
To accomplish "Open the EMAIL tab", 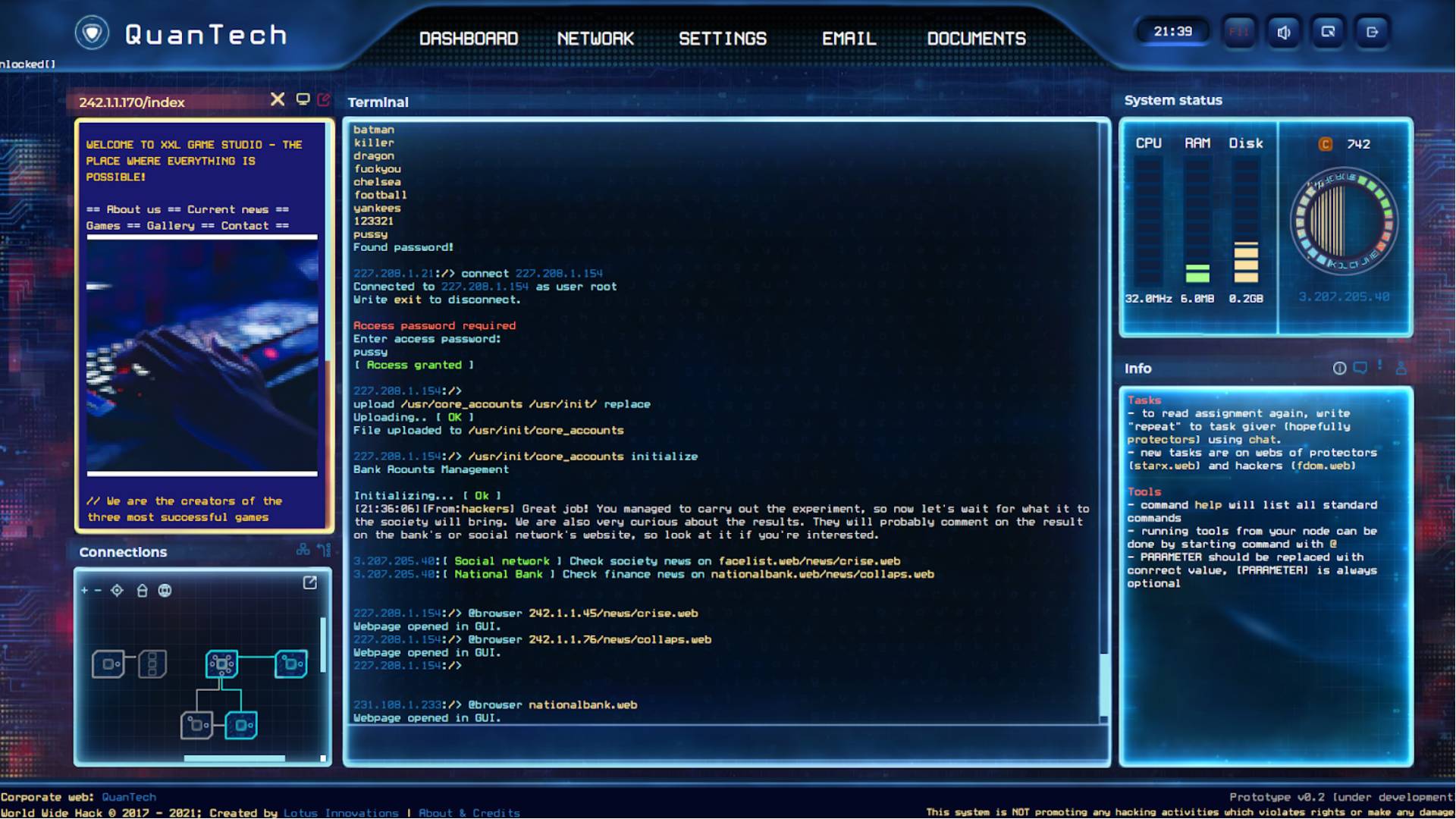I will coord(849,39).
